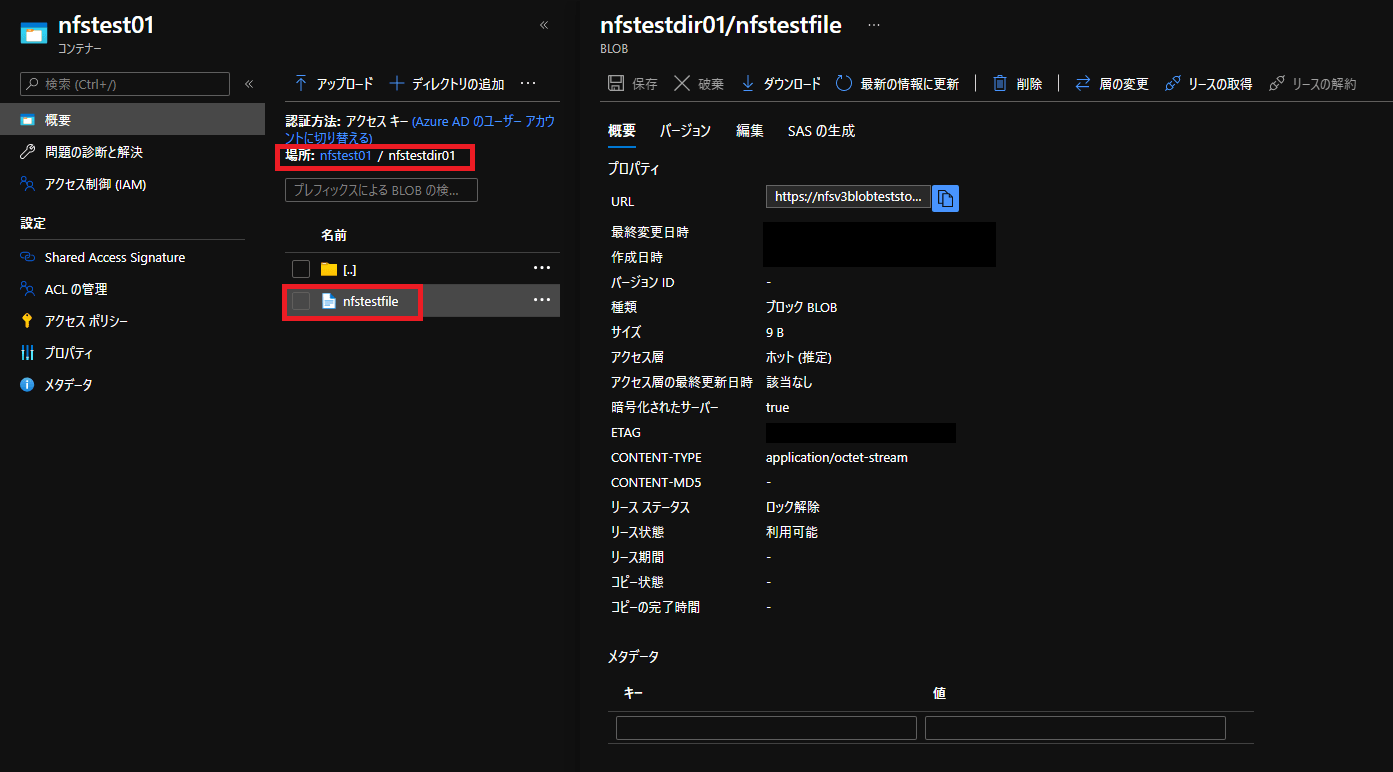Click the sidebar search box 検索 (Ctrl+/)

pos(125,84)
